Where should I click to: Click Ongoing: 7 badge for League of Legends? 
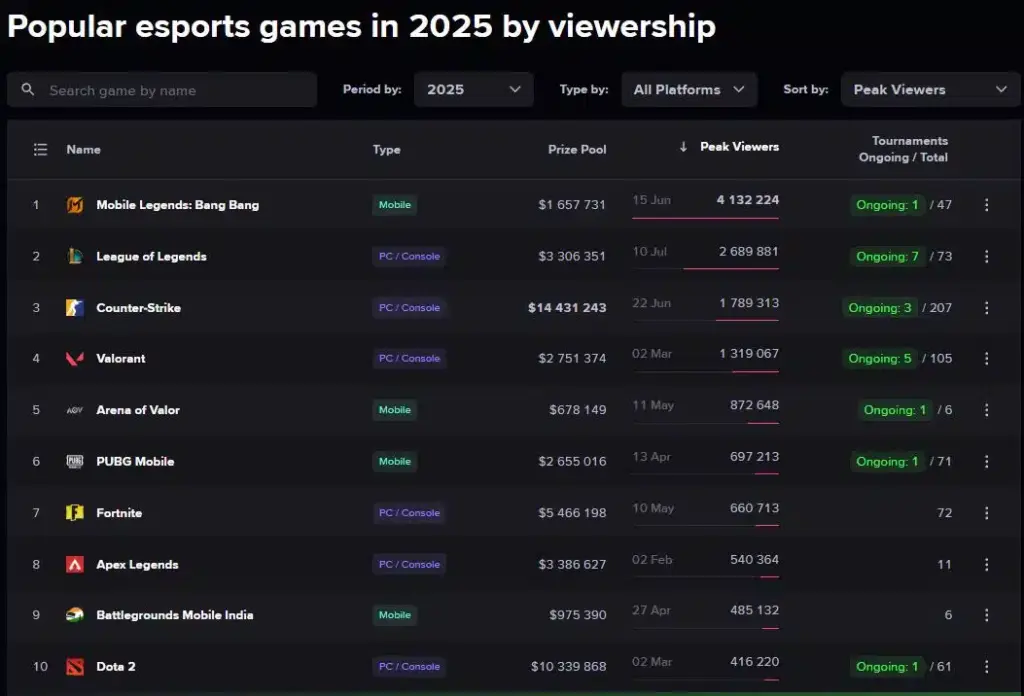click(887, 257)
